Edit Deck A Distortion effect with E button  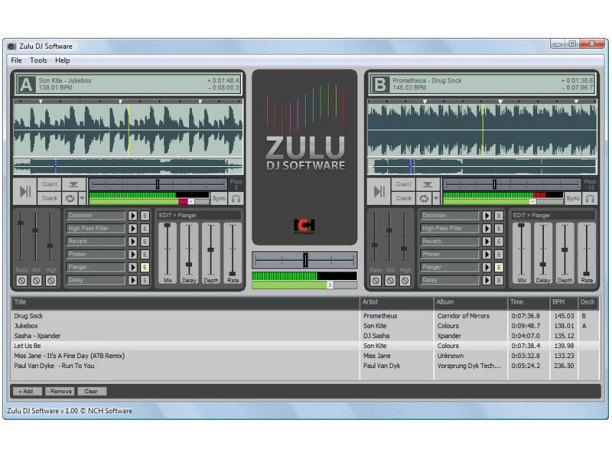(145, 215)
